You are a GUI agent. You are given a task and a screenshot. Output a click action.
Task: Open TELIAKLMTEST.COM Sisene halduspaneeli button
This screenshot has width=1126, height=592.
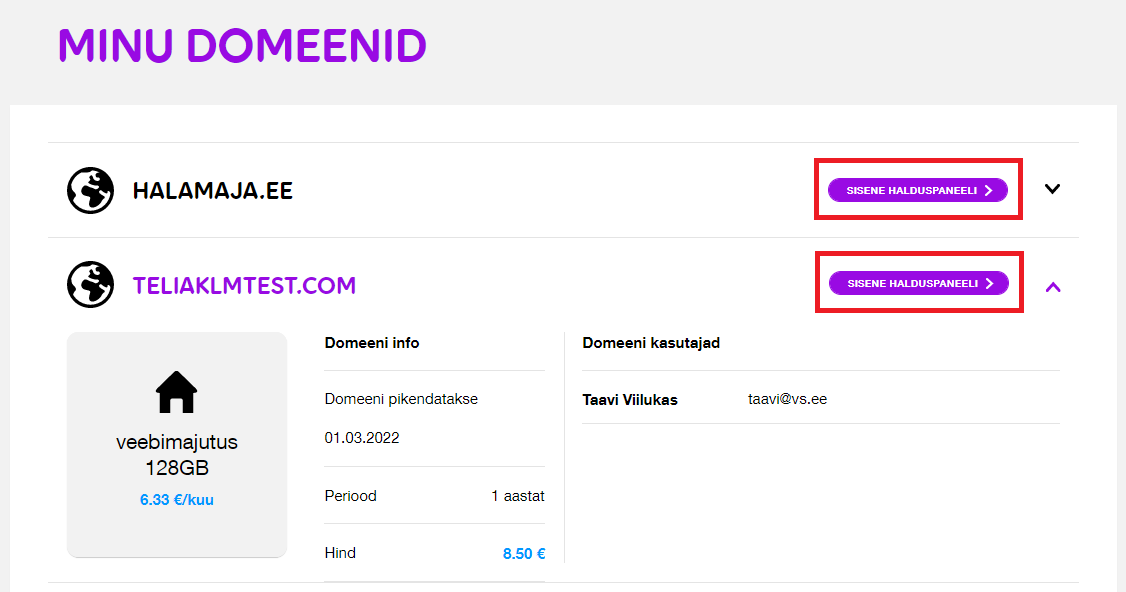click(x=918, y=283)
